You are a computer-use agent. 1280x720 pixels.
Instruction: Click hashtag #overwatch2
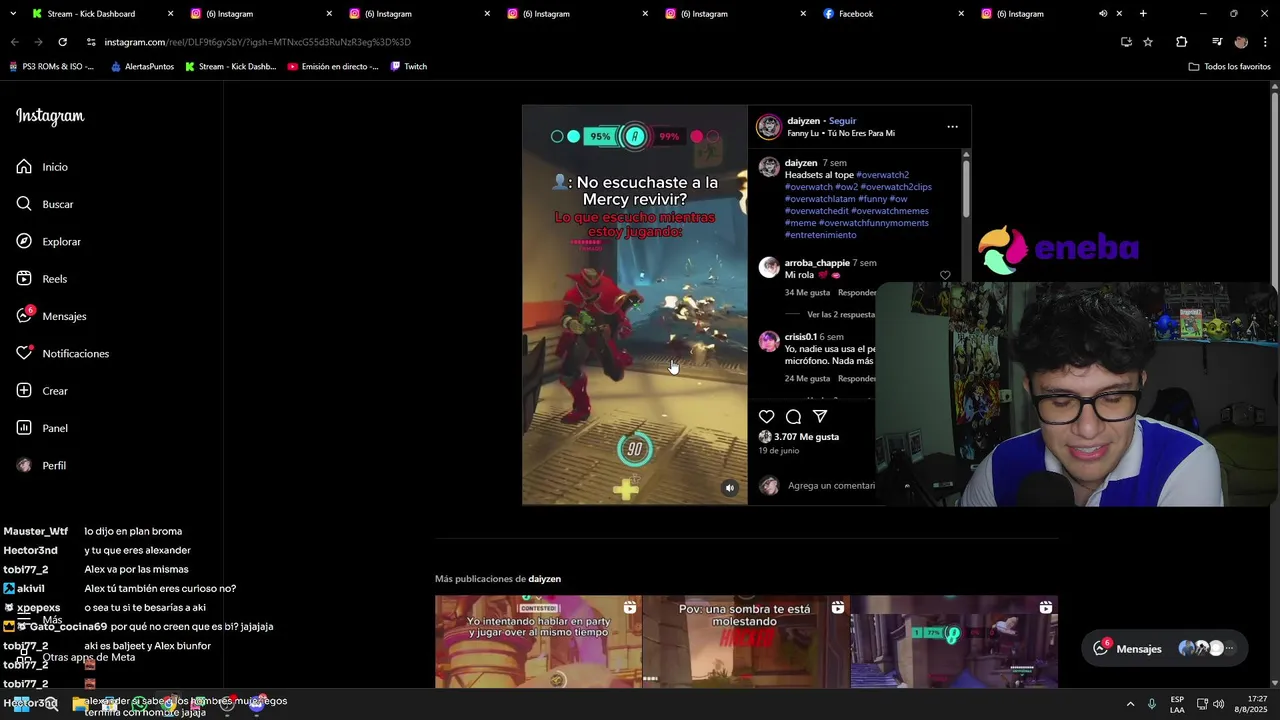[x=882, y=175]
